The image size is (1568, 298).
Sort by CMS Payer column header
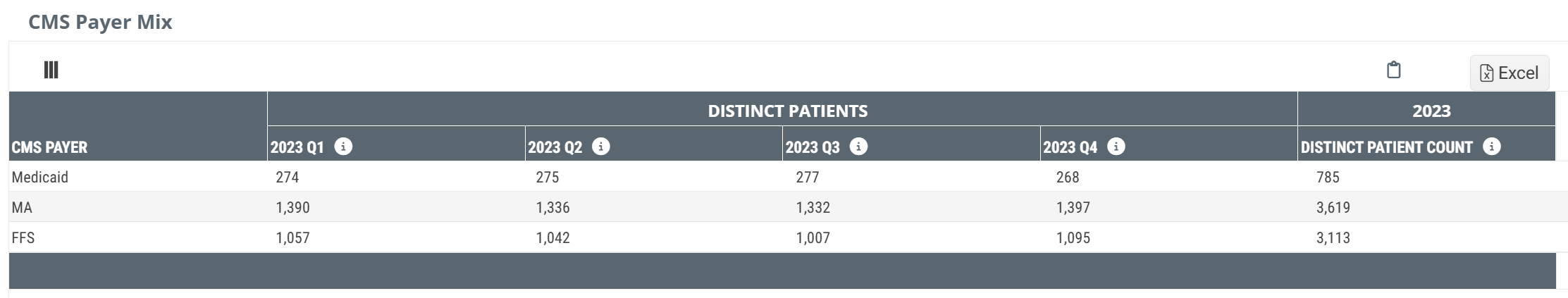49,147
